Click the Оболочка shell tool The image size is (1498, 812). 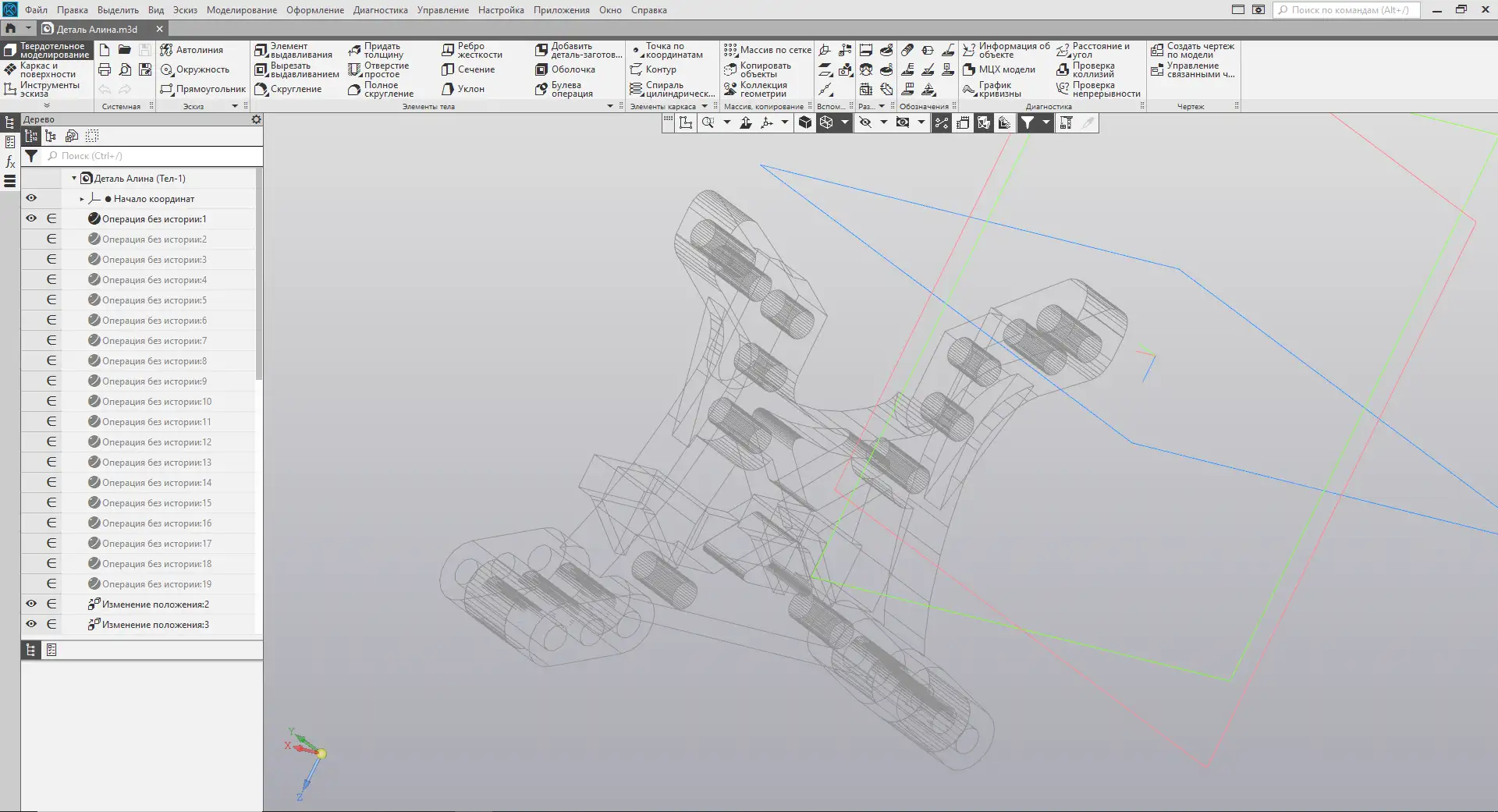(565, 69)
